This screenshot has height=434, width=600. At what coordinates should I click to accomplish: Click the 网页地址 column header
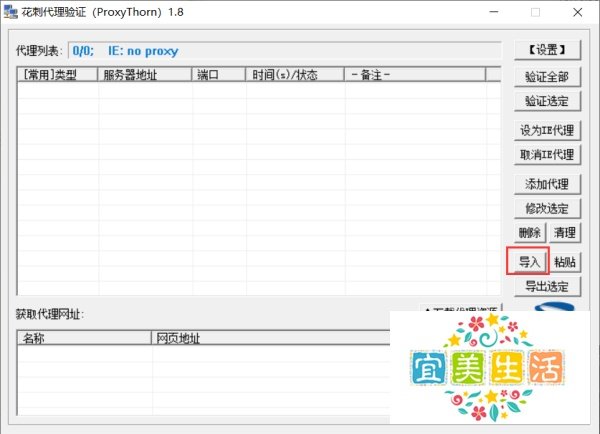pos(271,338)
